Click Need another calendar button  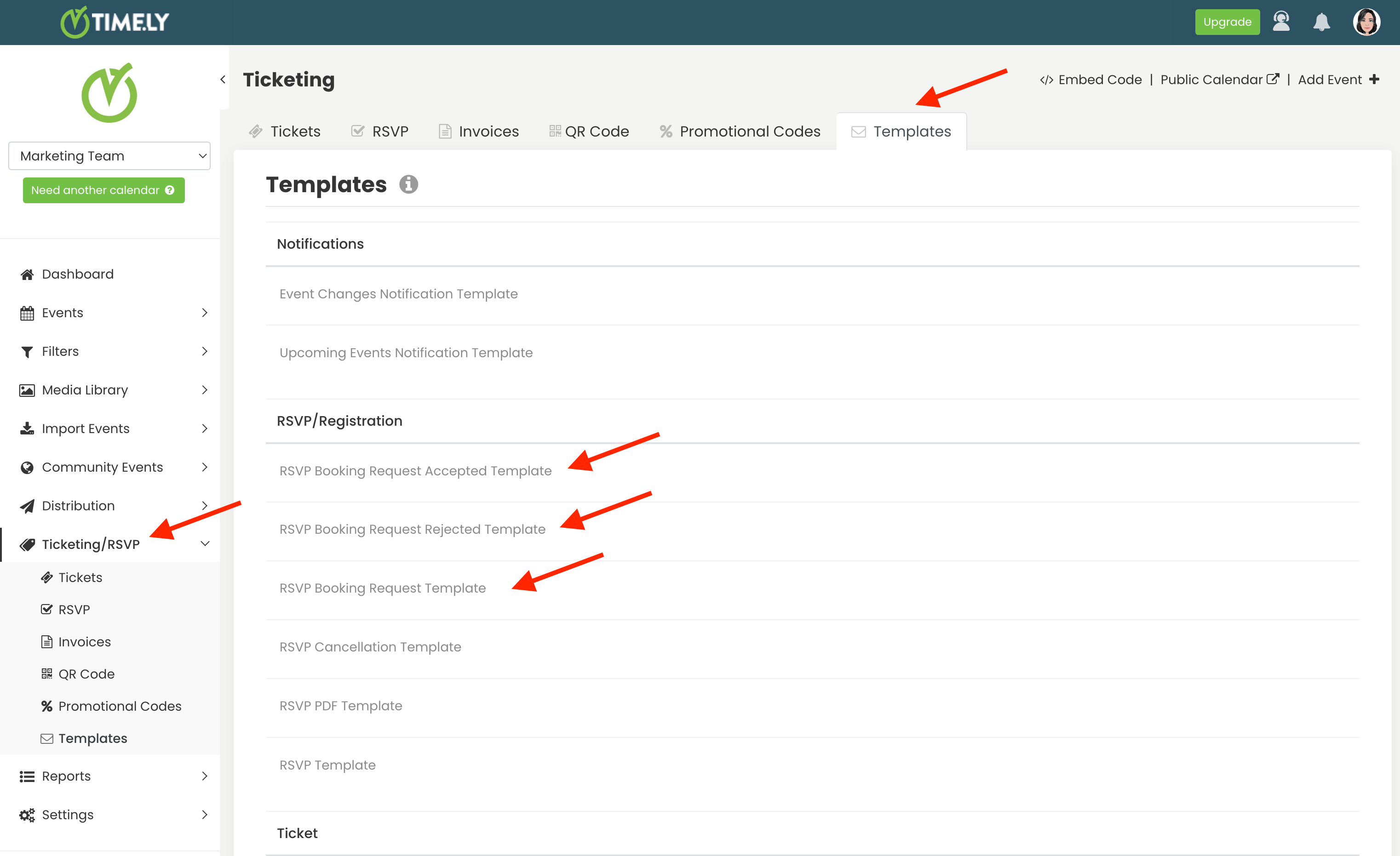click(x=103, y=190)
